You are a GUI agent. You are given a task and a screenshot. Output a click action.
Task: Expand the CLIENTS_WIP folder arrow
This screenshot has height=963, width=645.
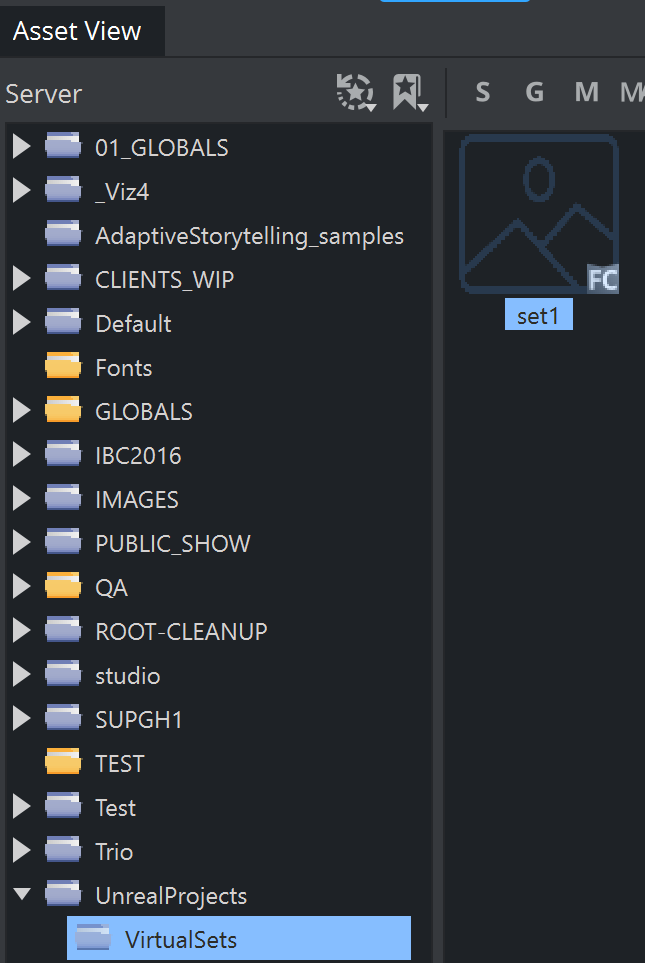coord(21,279)
